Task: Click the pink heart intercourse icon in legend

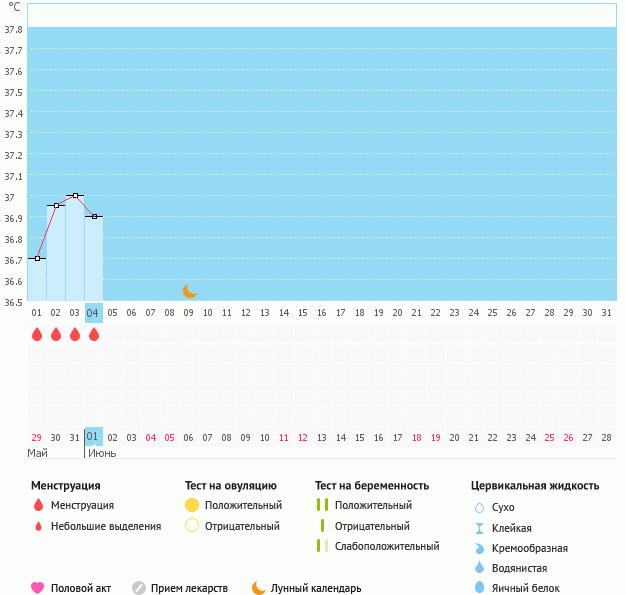Action: pos(38,588)
